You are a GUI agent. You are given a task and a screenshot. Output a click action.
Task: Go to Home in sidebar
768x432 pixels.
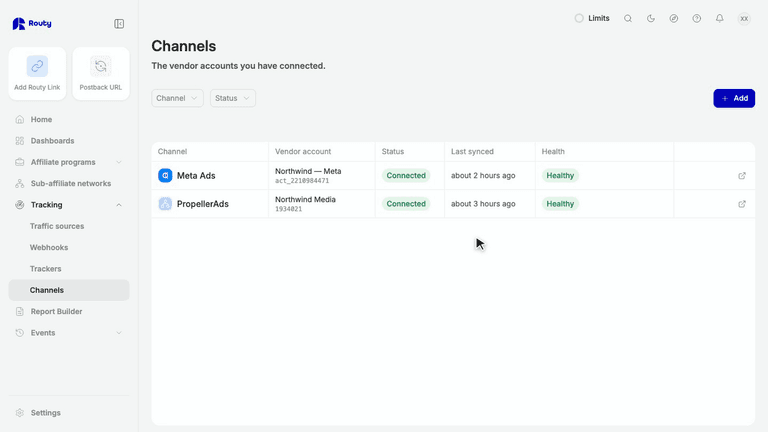[x=69, y=120]
